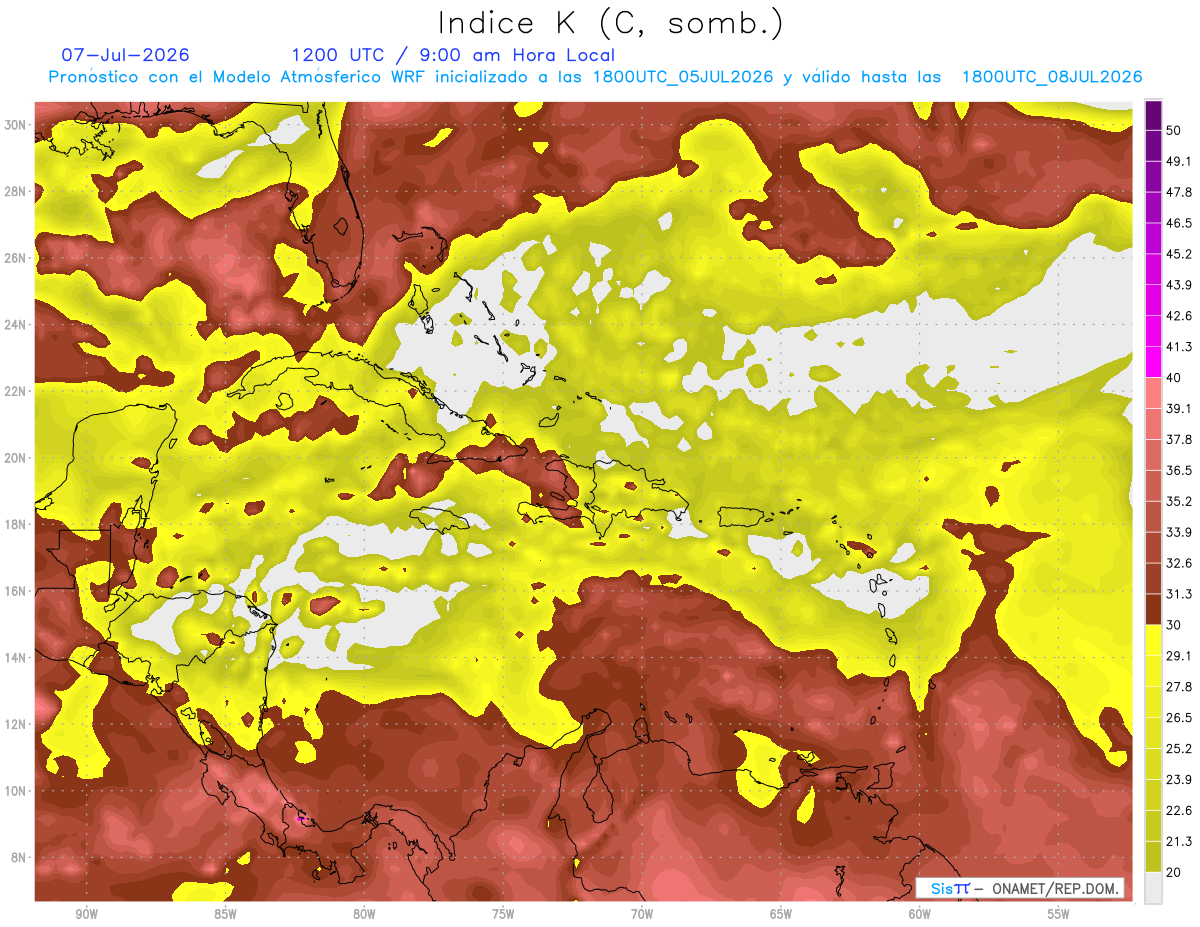This screenshot has width=1200, height=927.
Task: Click the colorbar value '42.6'
Action: pyautogui.click(x=1179, y=316)
